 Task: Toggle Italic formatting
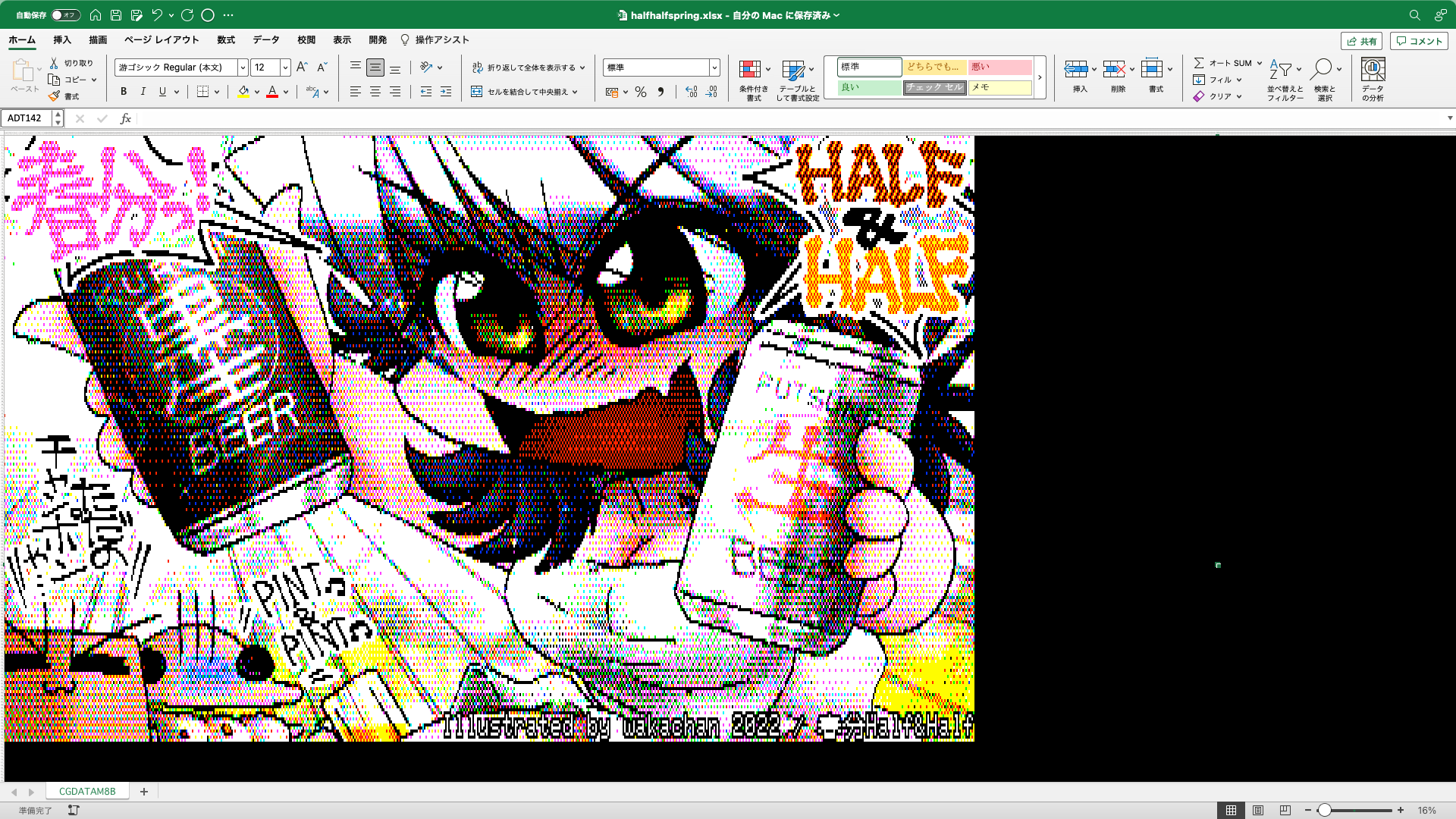143,92
